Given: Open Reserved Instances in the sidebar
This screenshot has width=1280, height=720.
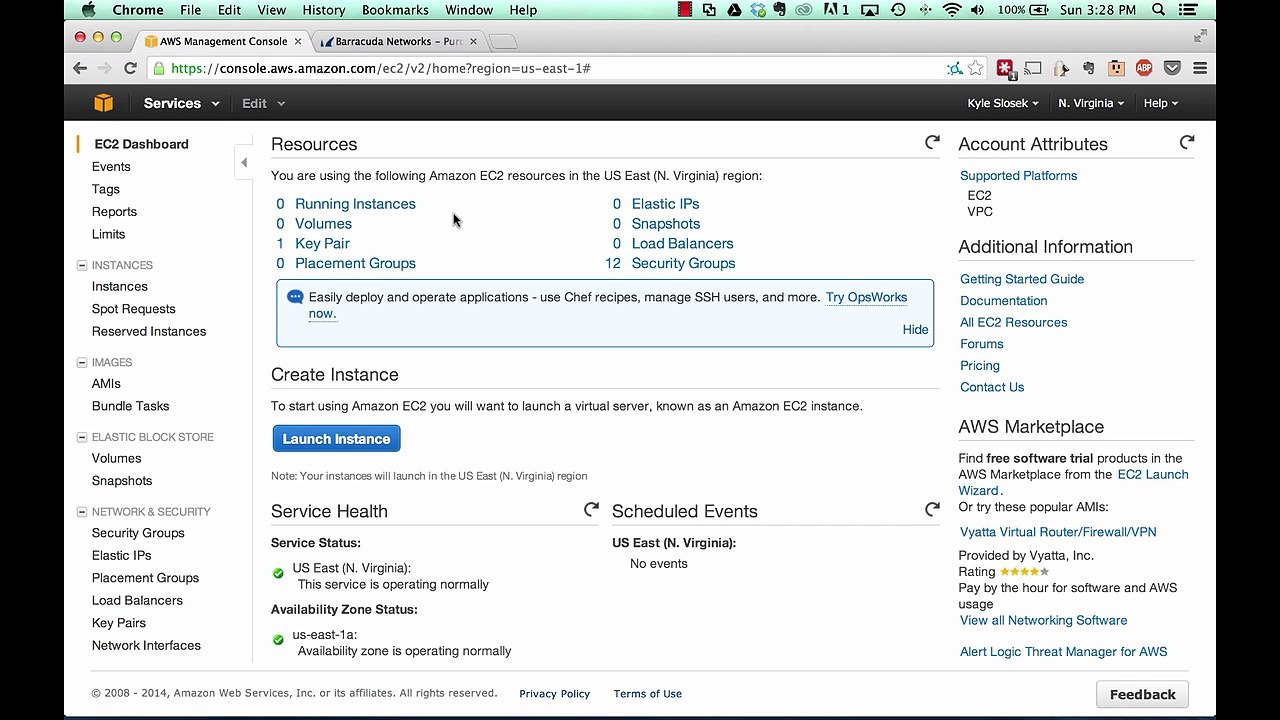Looking at the screenshot, I should 149,332.
